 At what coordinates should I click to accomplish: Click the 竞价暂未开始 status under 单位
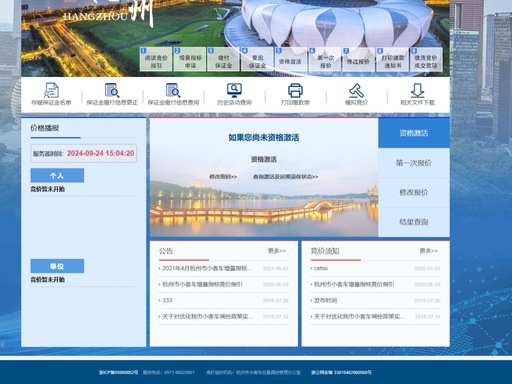[x=48, y=280]
